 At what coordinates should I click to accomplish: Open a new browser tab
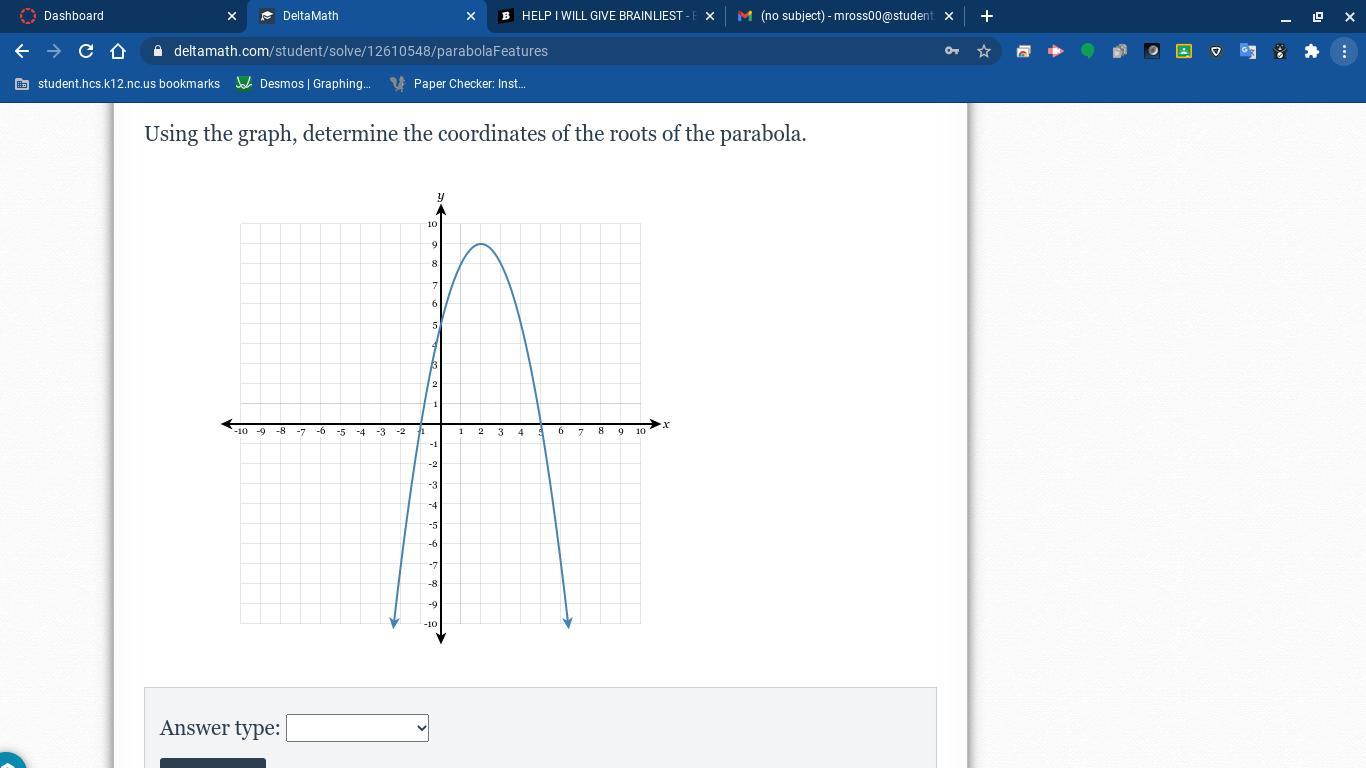(987, 16)
